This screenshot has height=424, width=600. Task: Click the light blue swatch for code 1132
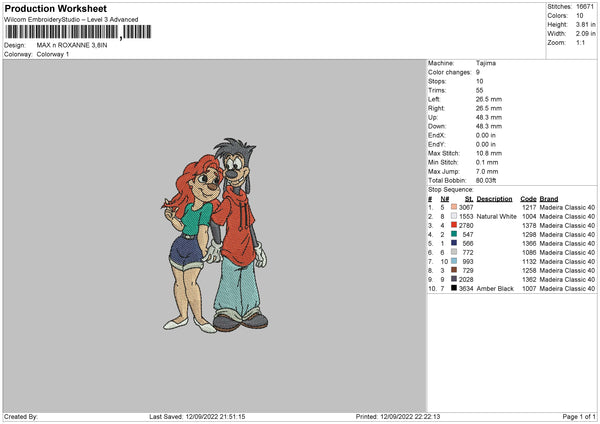coord(454,261)
